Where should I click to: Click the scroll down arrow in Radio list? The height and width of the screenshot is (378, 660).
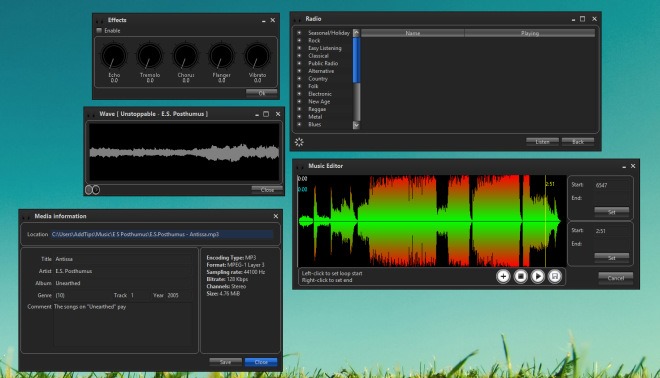pyautogui.click(x=356, y=125)
